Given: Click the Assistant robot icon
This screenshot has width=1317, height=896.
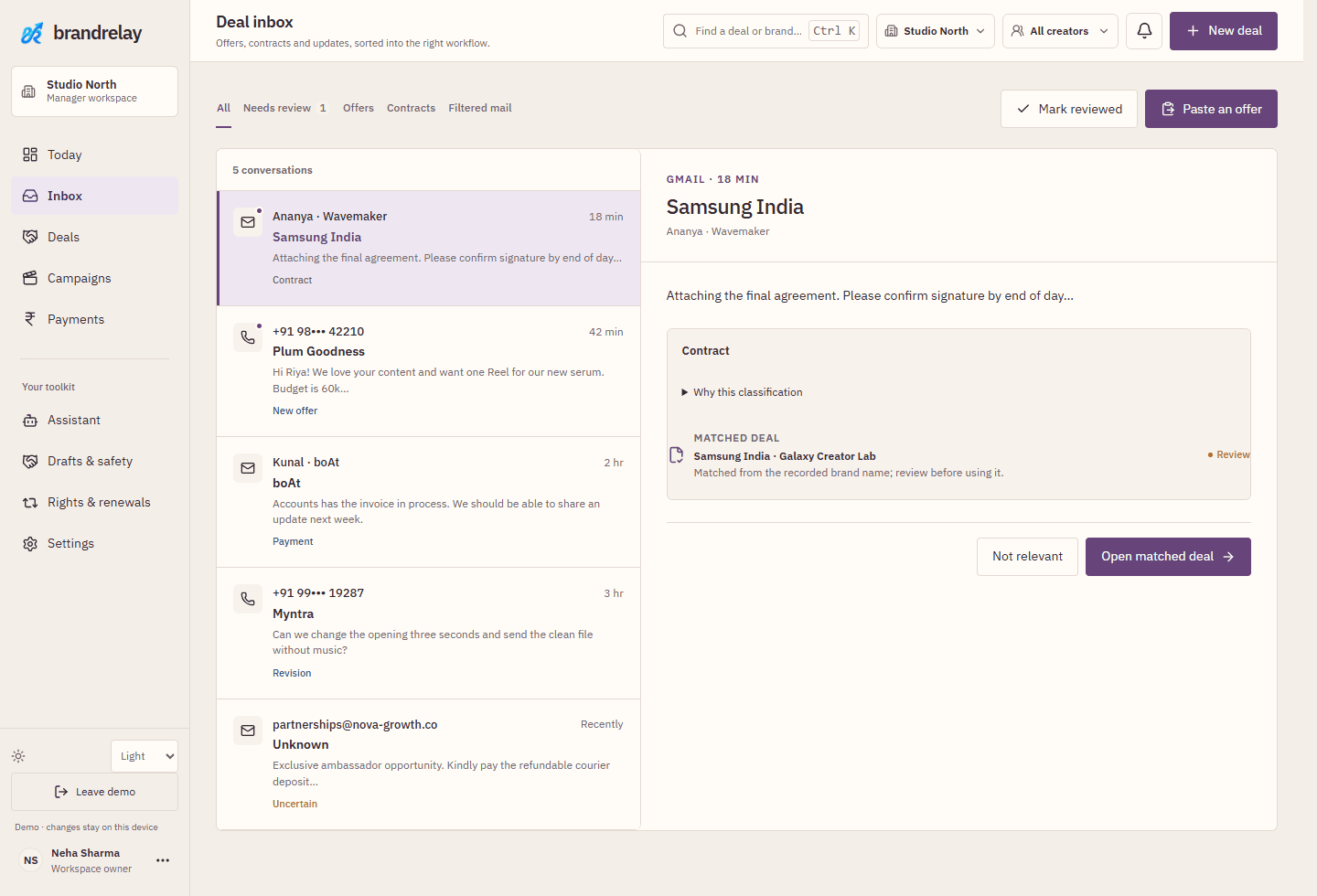Looking at the screenshot, I should point(30,420).
